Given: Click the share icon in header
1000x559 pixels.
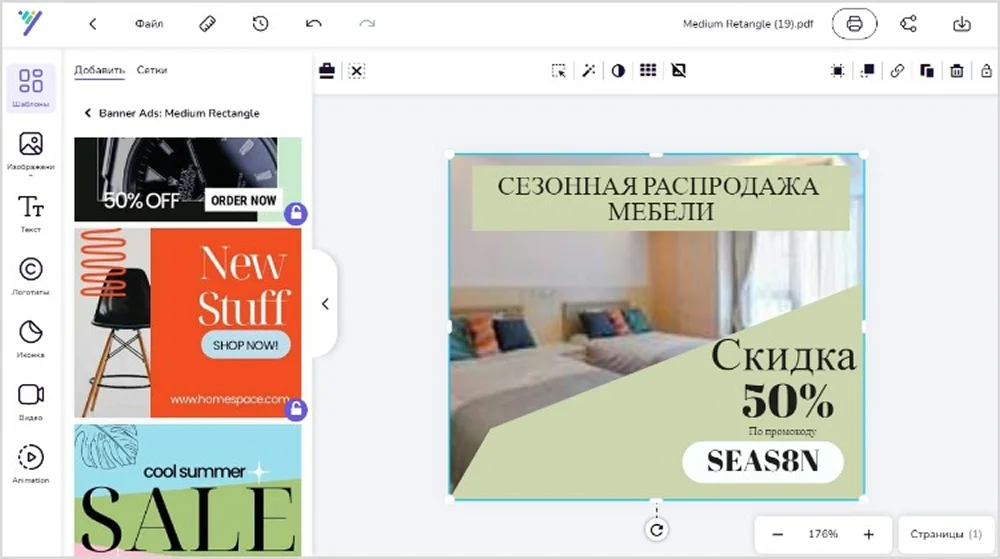Looking at the screenshot, I should point(908,24).
